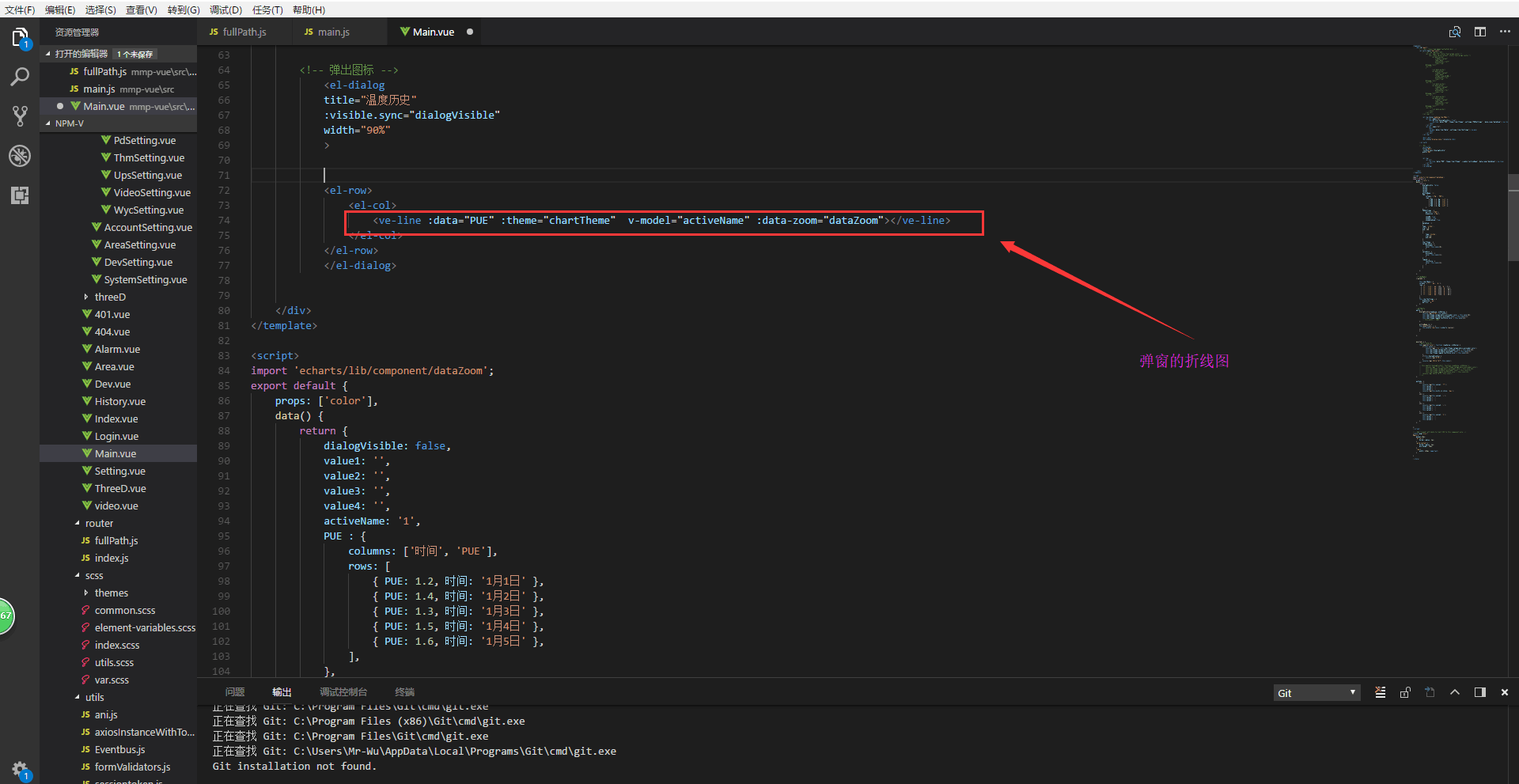Screen dimensions: 1519x784
Task: Collapse the open editors section
Action: 48,54
